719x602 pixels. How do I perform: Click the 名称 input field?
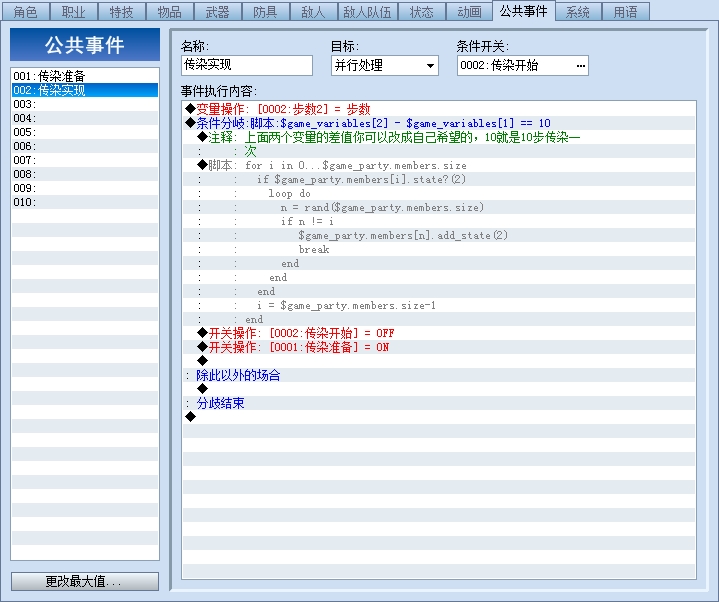coord(247,65)
